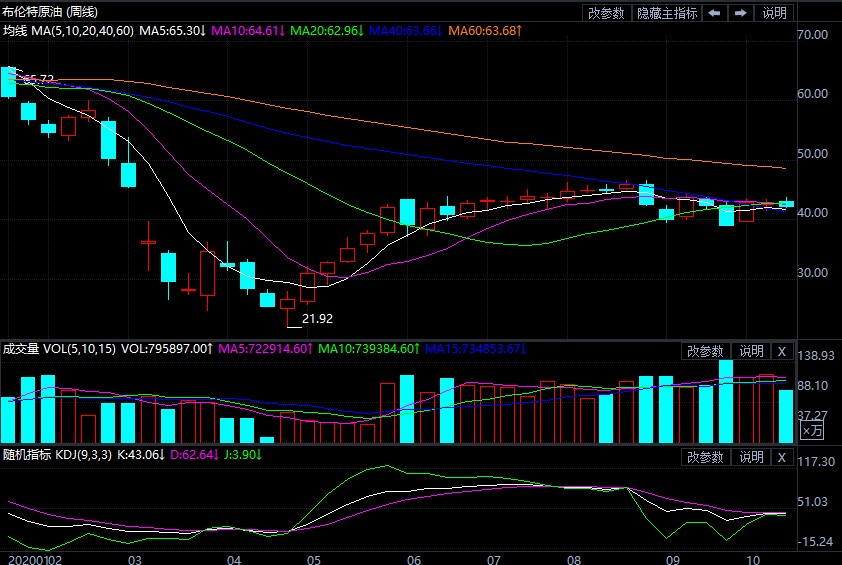
Task: Click the left arrow button in main chart header
Action: [x=714, y=13]
